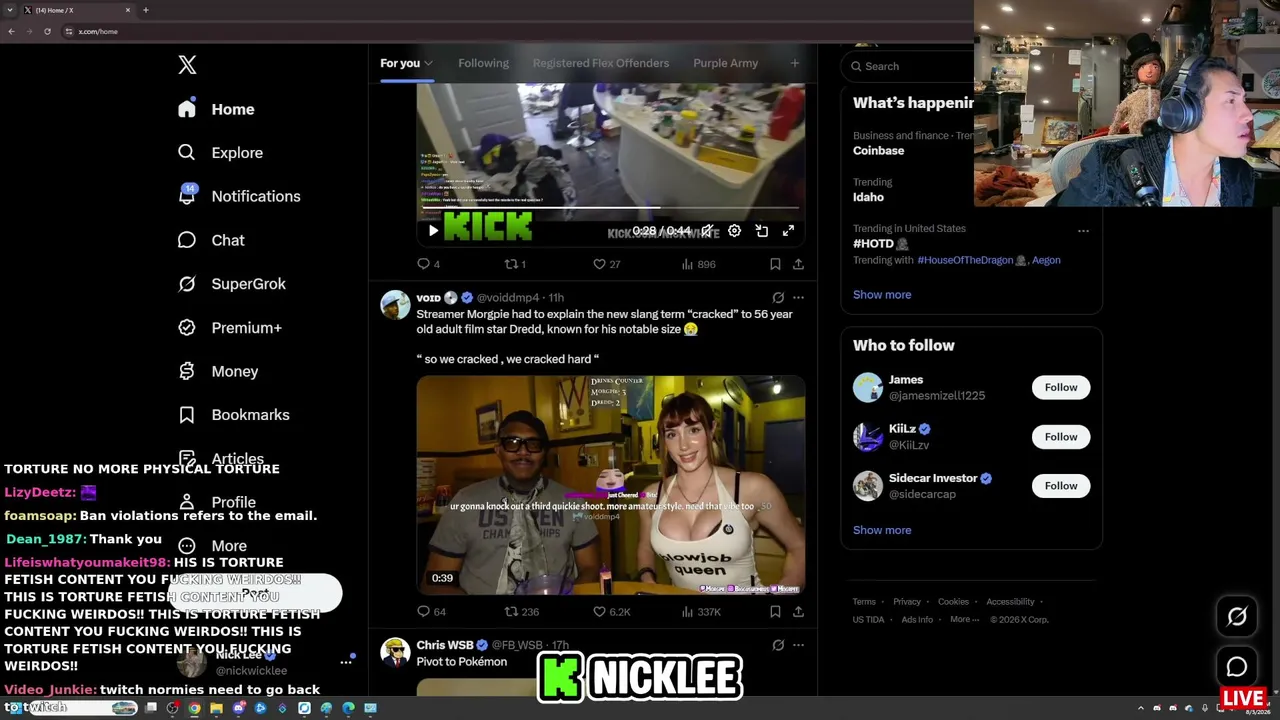Bookmark the VOID post
1280x720 pixels.
(775, 611)
